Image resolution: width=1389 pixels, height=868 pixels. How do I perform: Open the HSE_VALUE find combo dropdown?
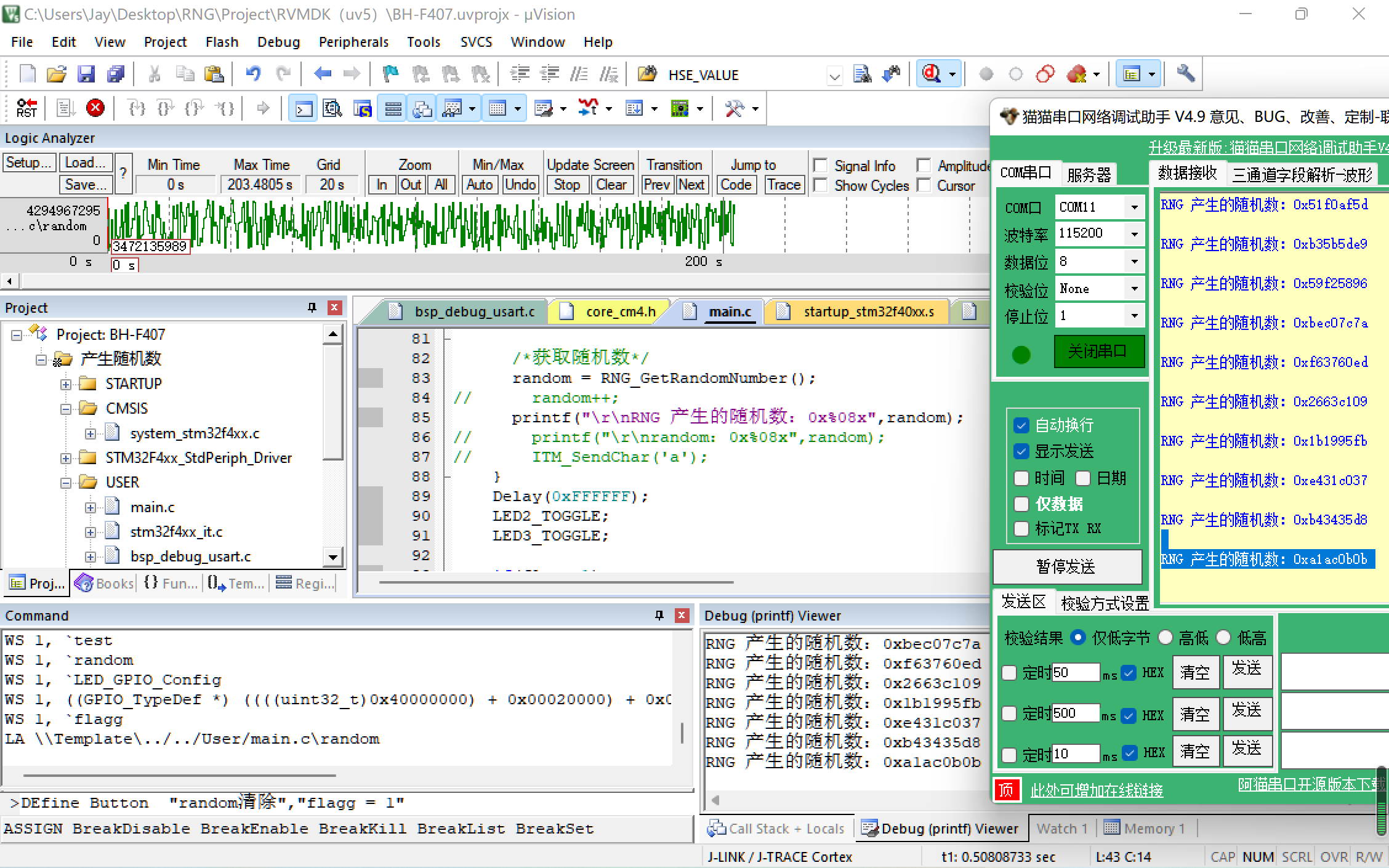(x=834, y=76)
